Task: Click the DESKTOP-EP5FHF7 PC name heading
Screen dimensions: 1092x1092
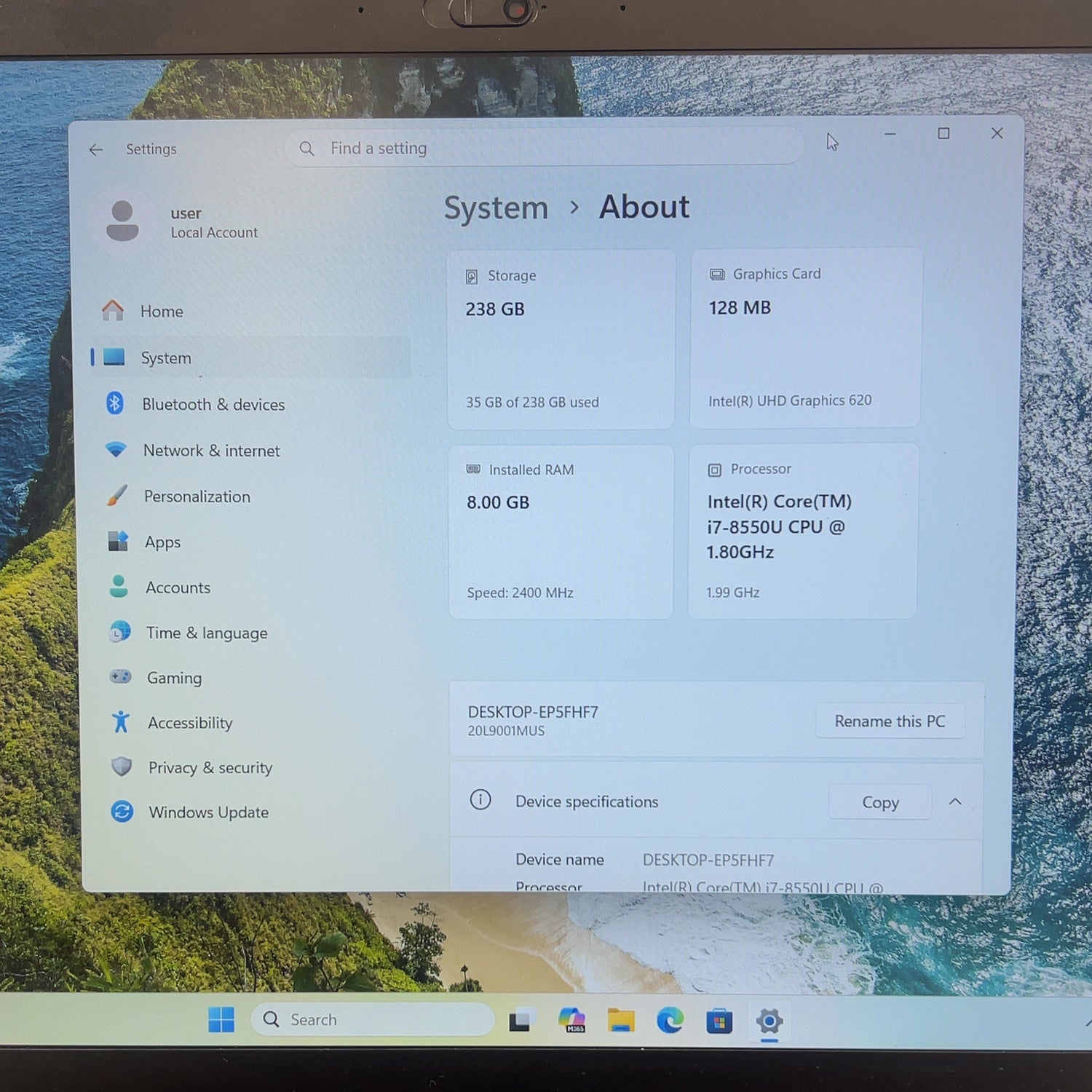Action: (x=533, y=712)
